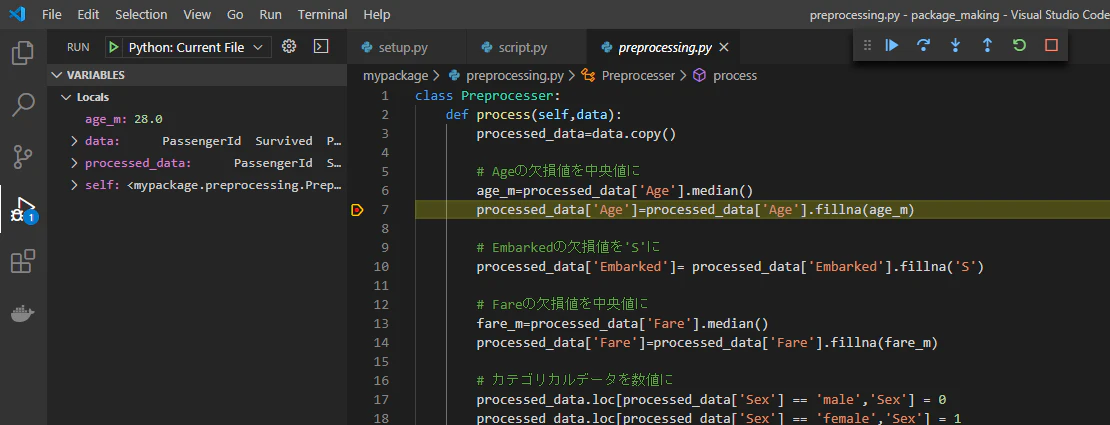1110x425 pixels.
Task: Open the Go menu
Action: pos(235,14)
